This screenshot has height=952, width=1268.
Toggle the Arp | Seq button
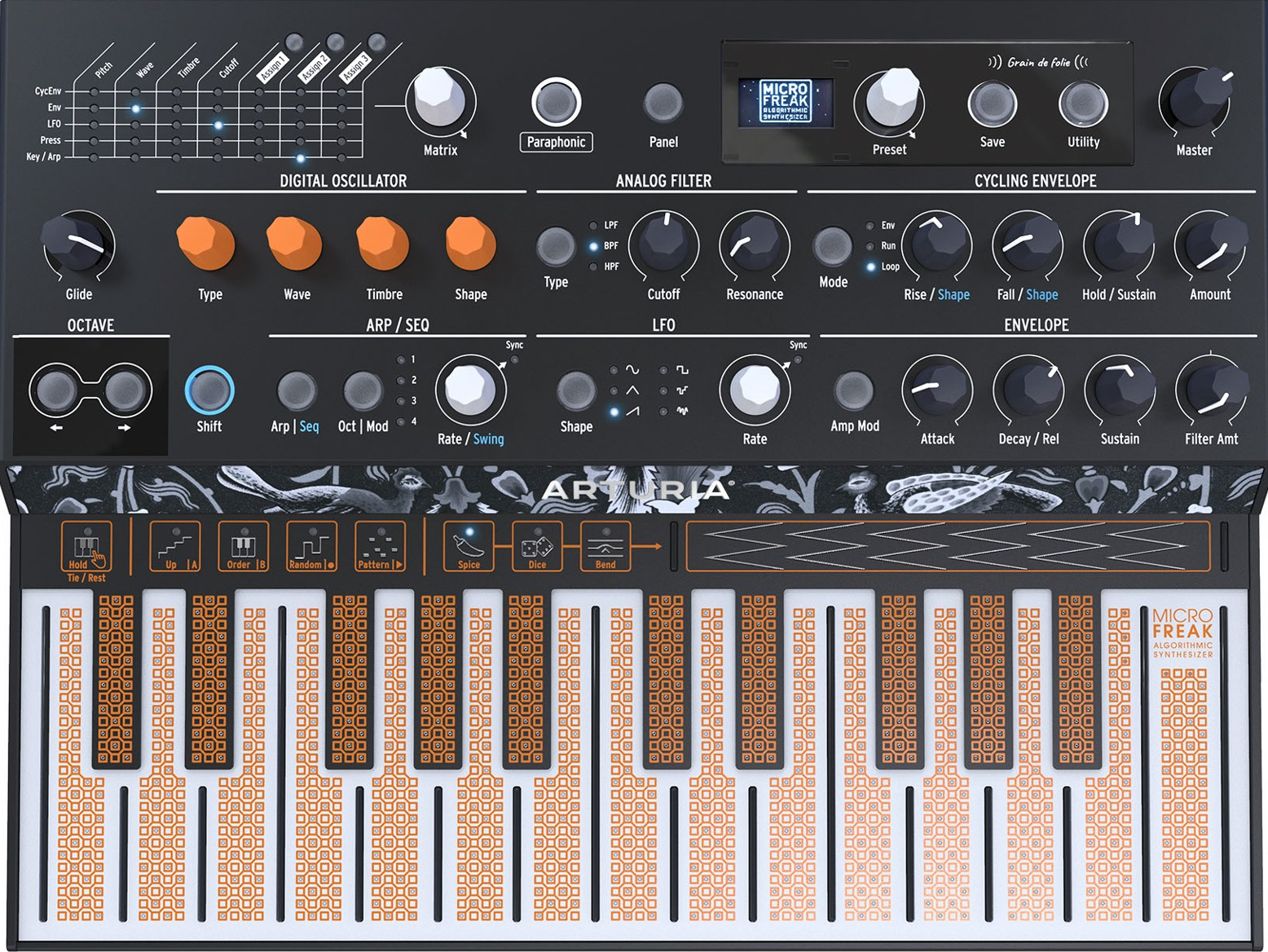[x=297, y=391]
